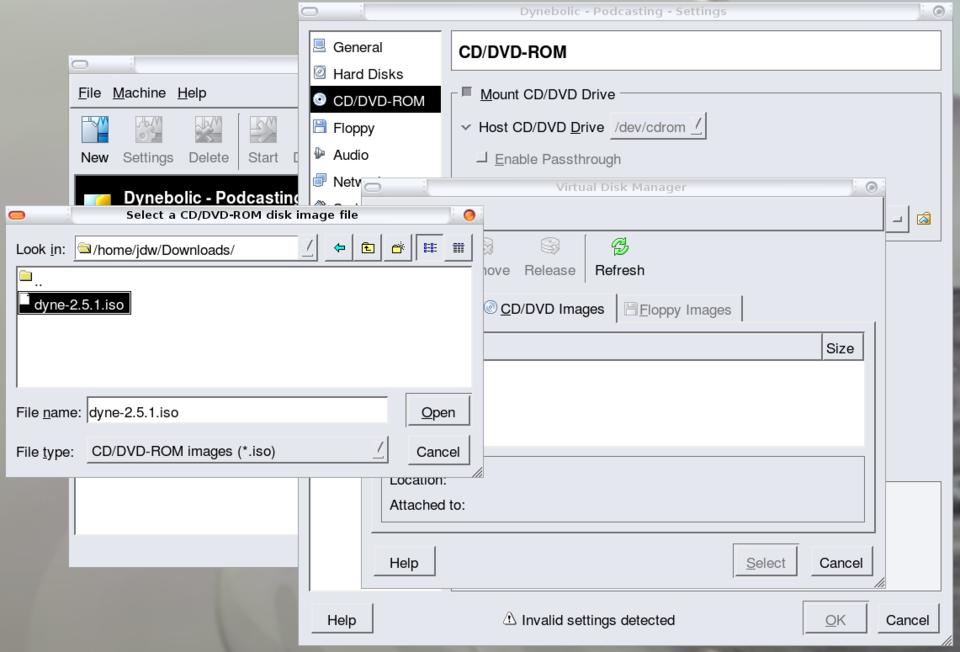The image size is (960, 652).
Task: Click the Invalid settings warning icon
Action: 509,619
